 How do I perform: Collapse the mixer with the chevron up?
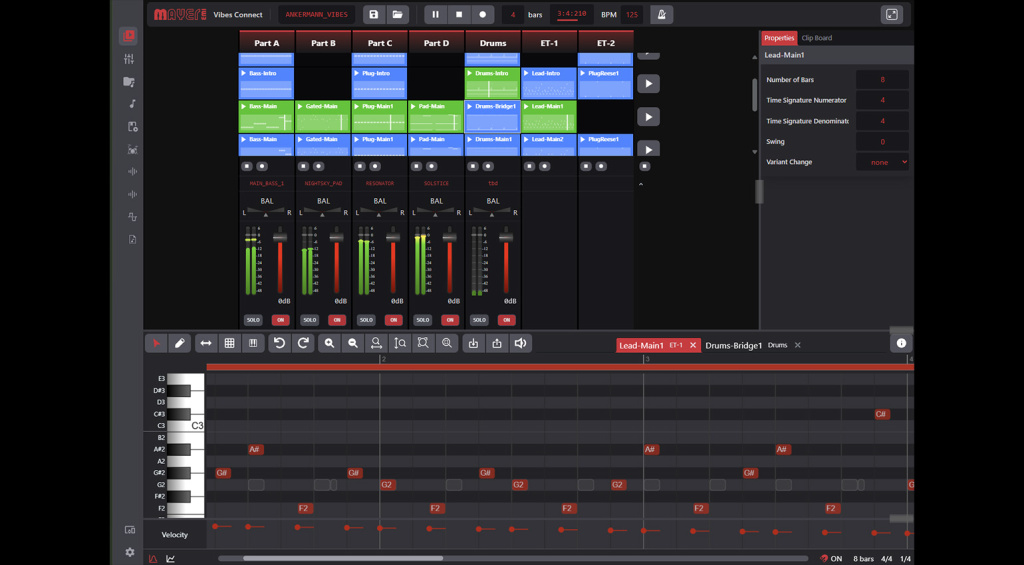coord(641,184)
